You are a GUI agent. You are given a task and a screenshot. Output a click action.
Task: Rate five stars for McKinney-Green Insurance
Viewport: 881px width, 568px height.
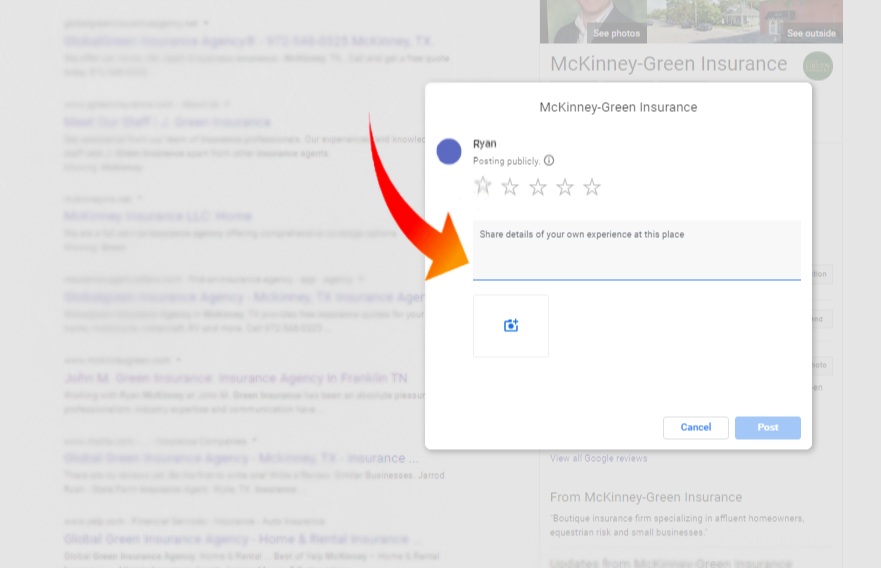(x=592, y=187)
